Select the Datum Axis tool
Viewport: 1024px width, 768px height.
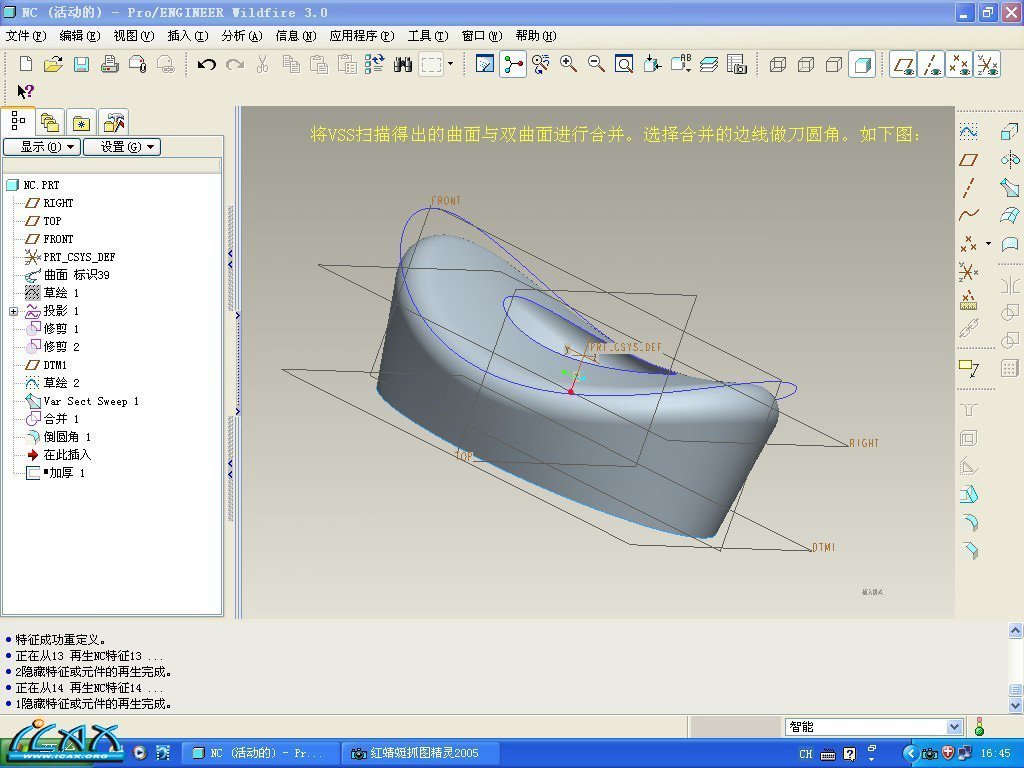coord(968,188)
